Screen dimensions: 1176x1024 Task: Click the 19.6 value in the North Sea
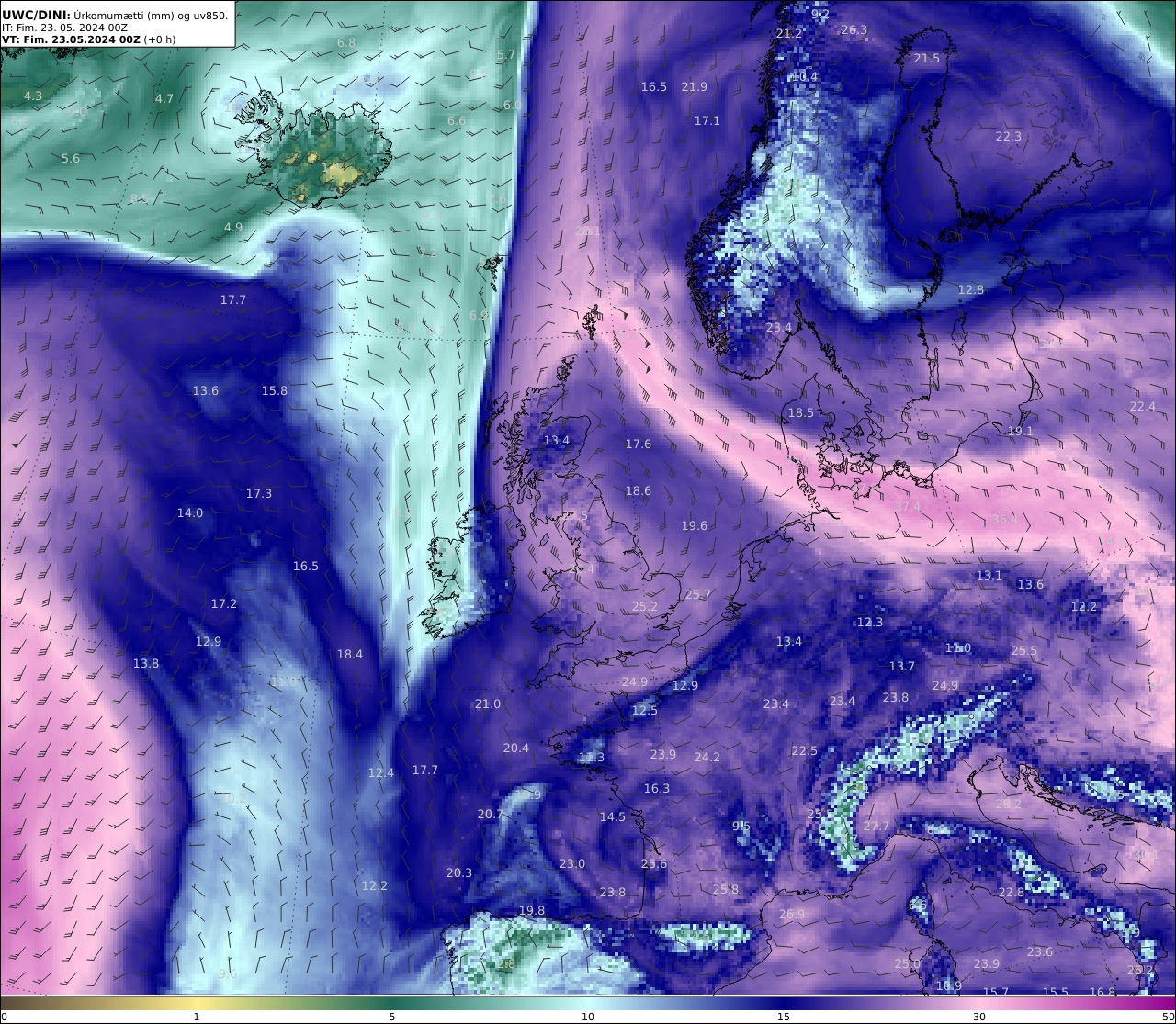695,525
